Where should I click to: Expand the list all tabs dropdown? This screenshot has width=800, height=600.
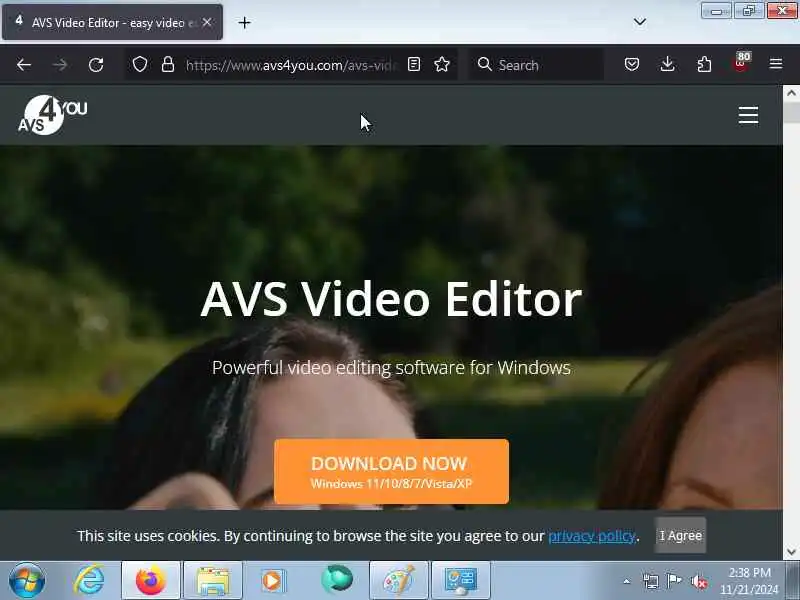639,22
